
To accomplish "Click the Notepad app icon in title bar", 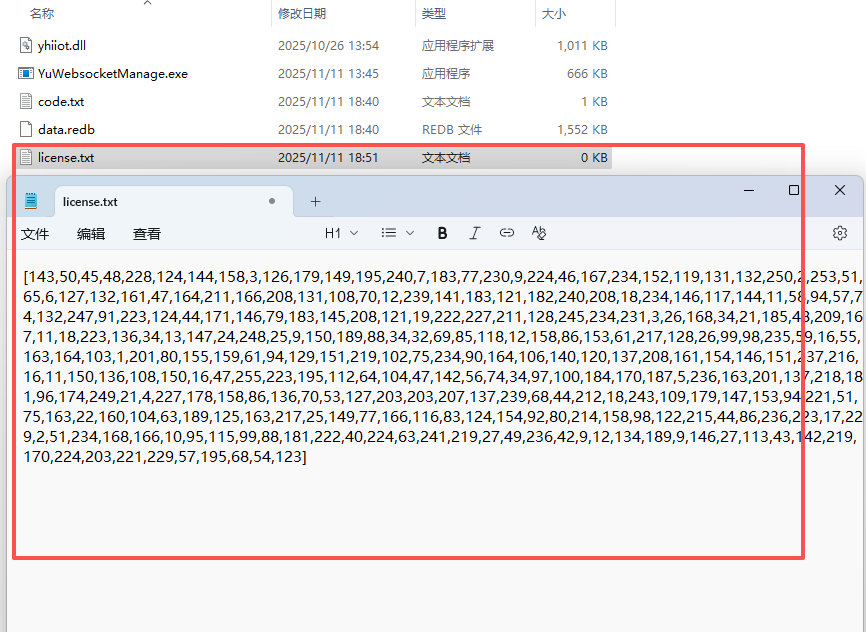I will click(31, 201).
